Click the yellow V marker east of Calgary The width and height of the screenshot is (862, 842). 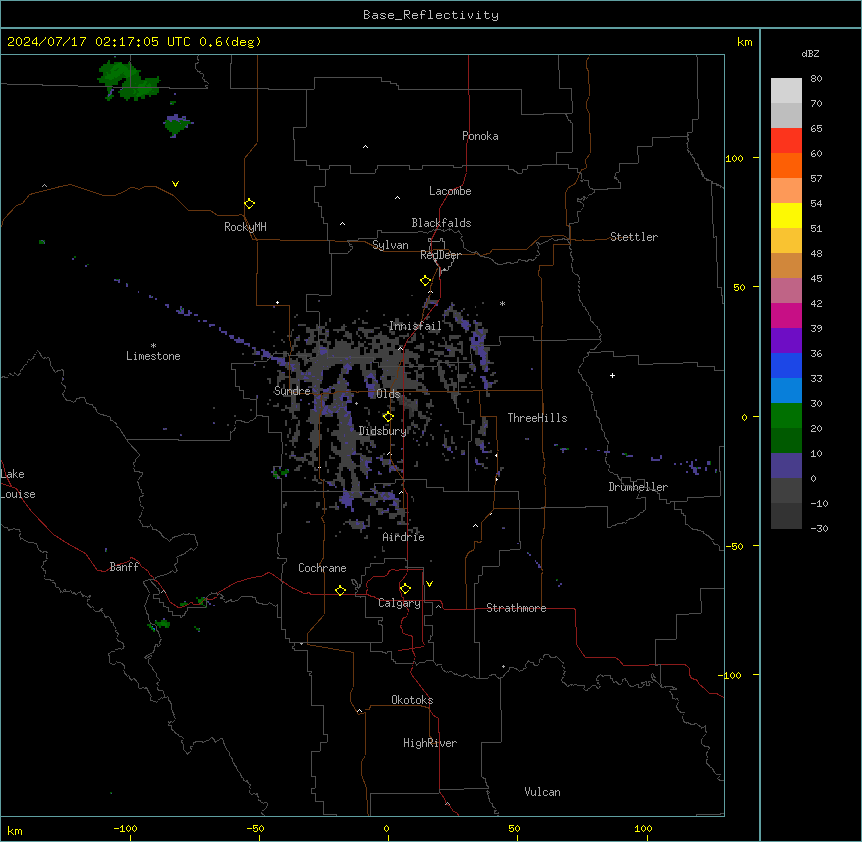(429, 584)
